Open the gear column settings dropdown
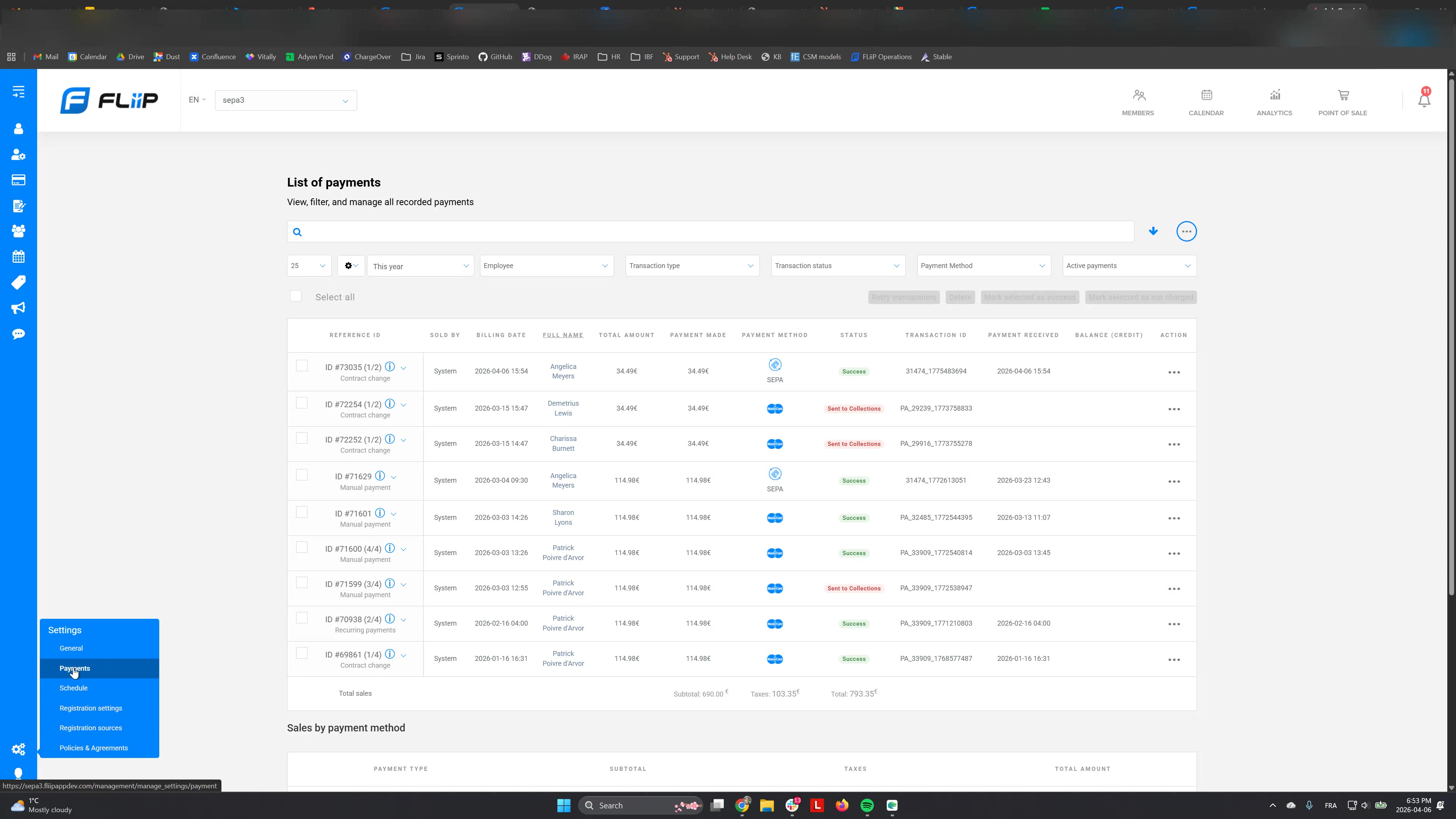 (351, 266)
